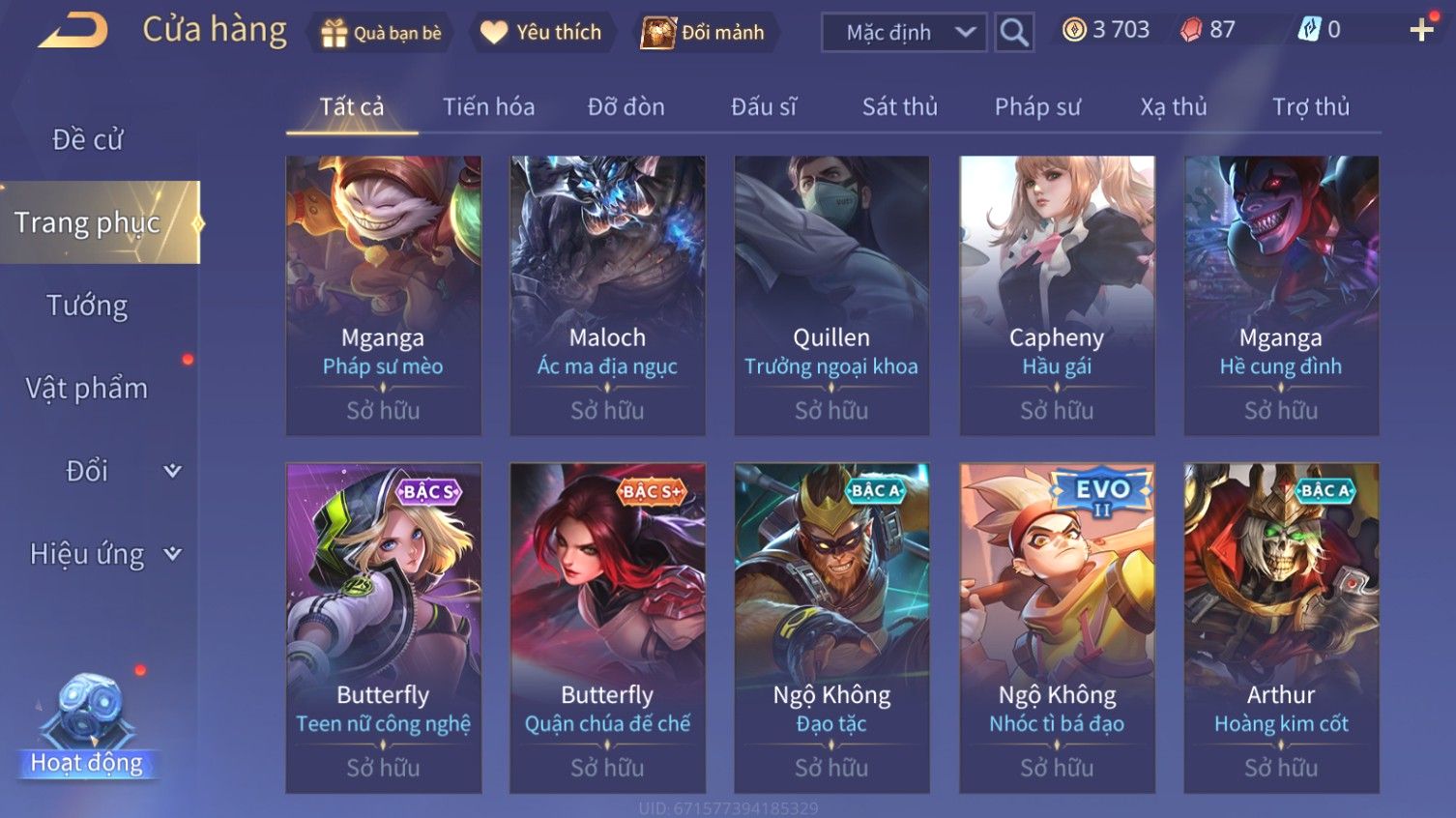Switch to the Sát thủ tab
1456x818 pixels.
(x=900, y=106)
